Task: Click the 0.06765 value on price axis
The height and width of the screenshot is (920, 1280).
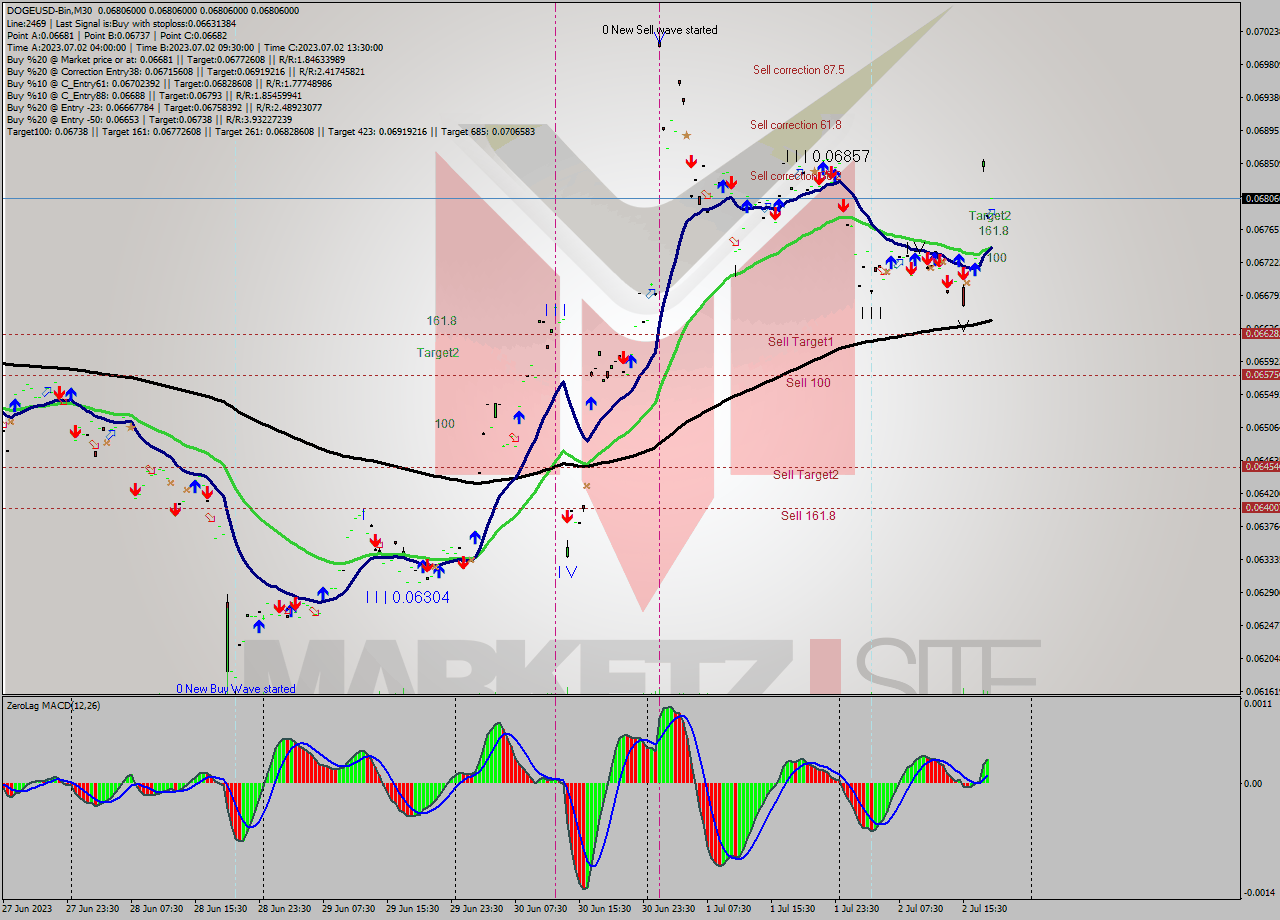Action: tap(1262, 229)
